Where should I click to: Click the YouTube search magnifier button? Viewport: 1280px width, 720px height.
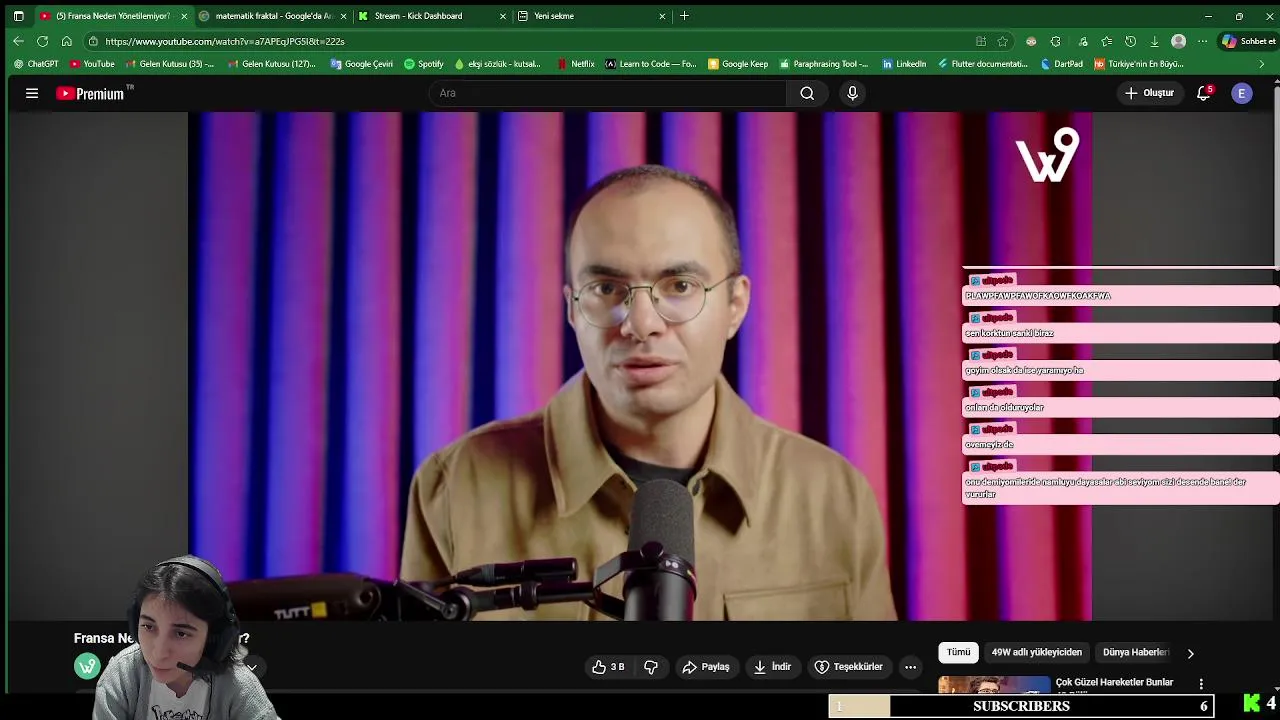click(x=807, y=93)
